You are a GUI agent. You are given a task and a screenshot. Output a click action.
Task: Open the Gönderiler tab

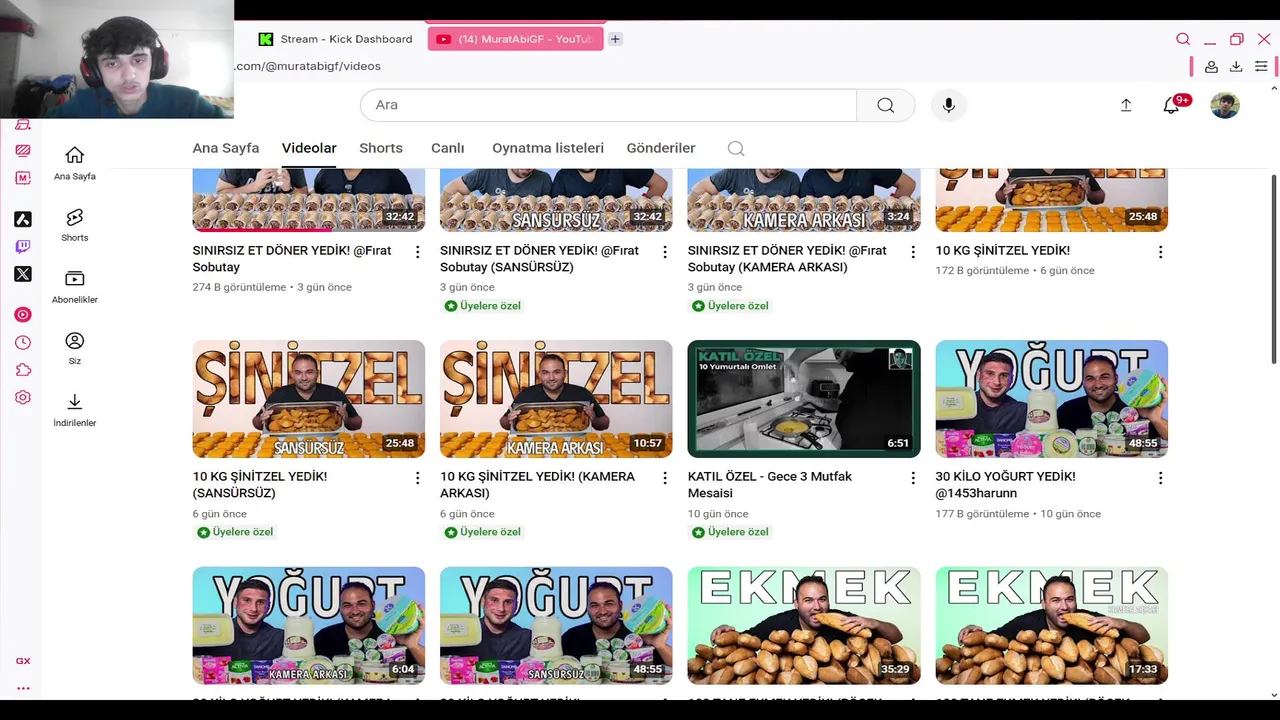coord(661,148)
